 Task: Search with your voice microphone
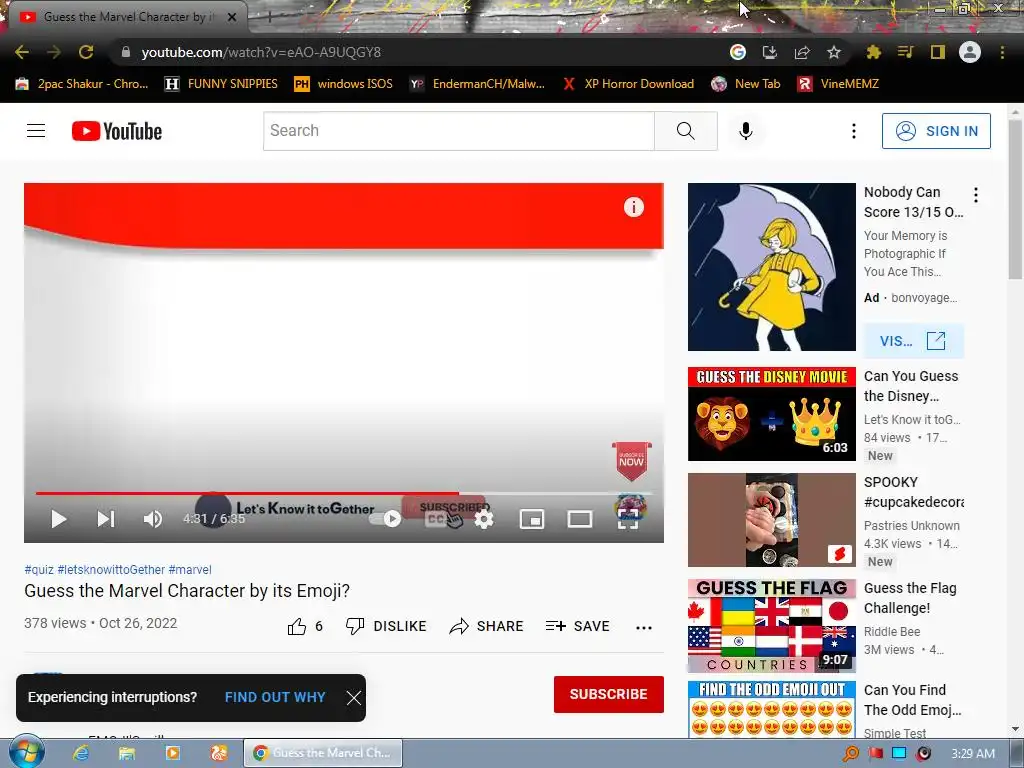[745, 131]
